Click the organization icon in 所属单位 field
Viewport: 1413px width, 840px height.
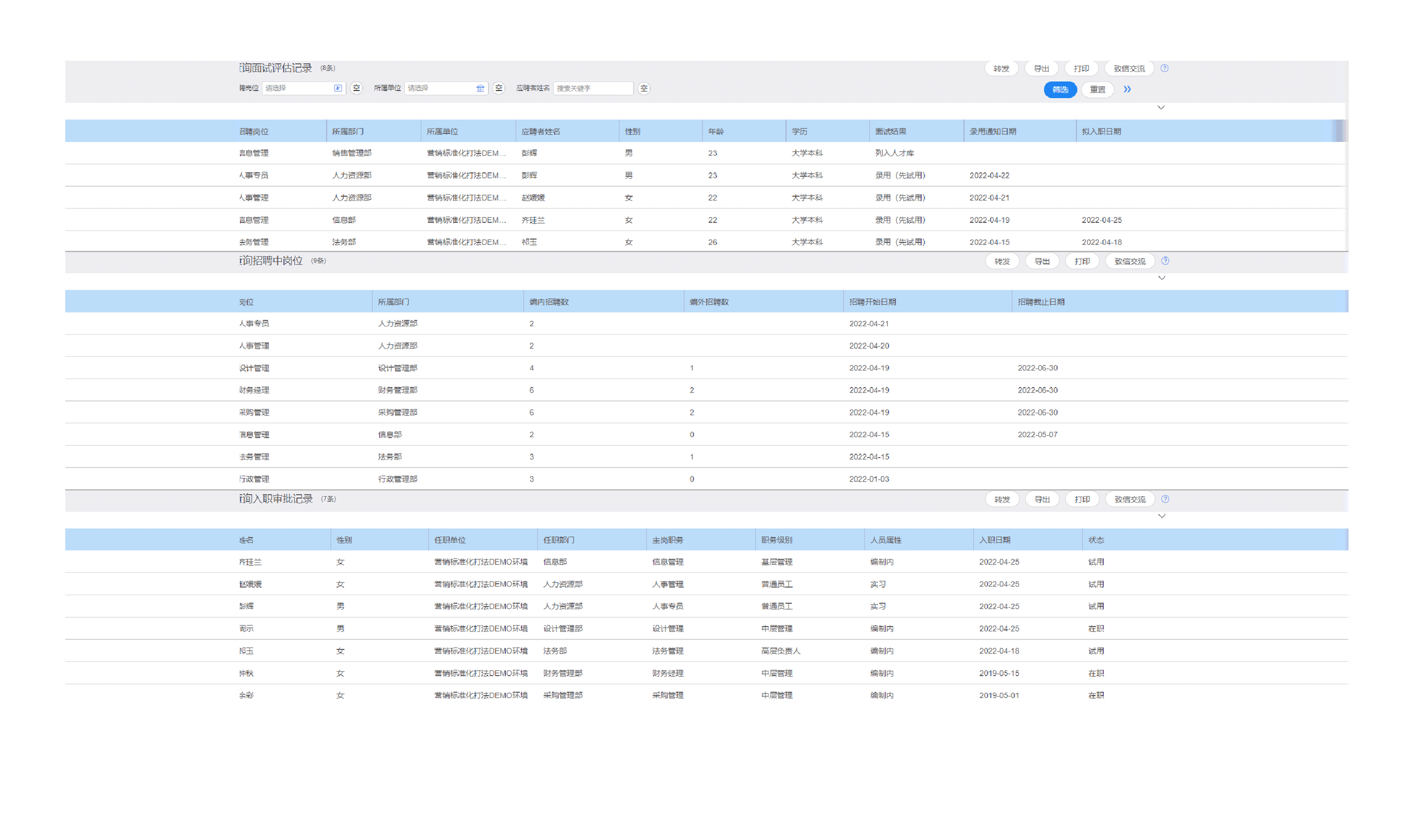pyautogui.click(x=479, y=88)
